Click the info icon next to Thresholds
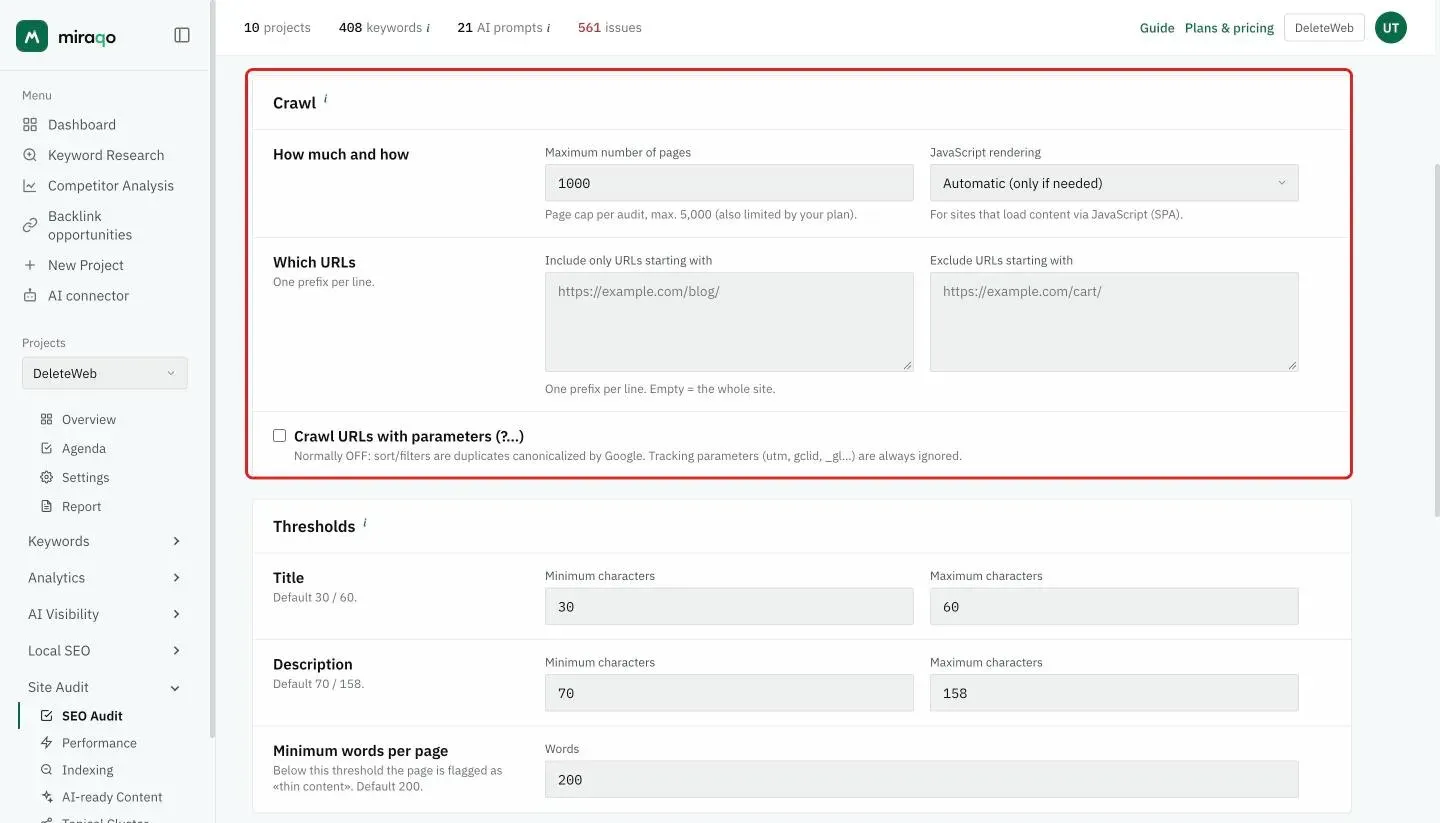Image resolution: width=1440 pixels, height=823 pixels. 364,522
